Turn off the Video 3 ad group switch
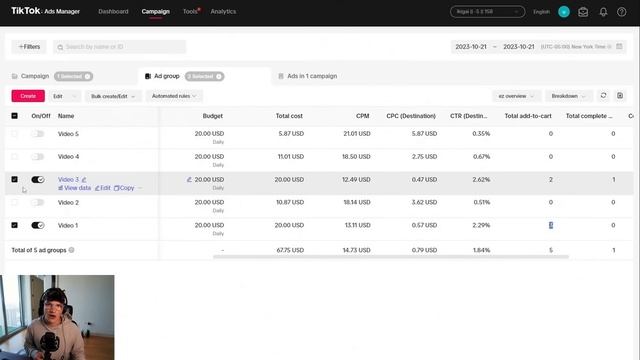Viewport: 640px width, 360px height. pos(38,179)
